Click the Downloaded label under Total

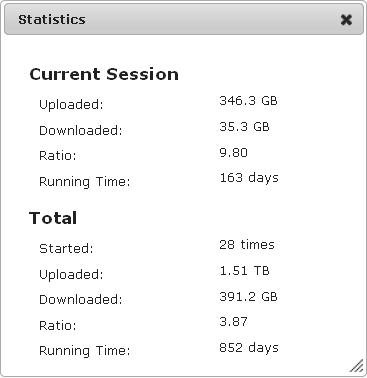click(81, 299)
